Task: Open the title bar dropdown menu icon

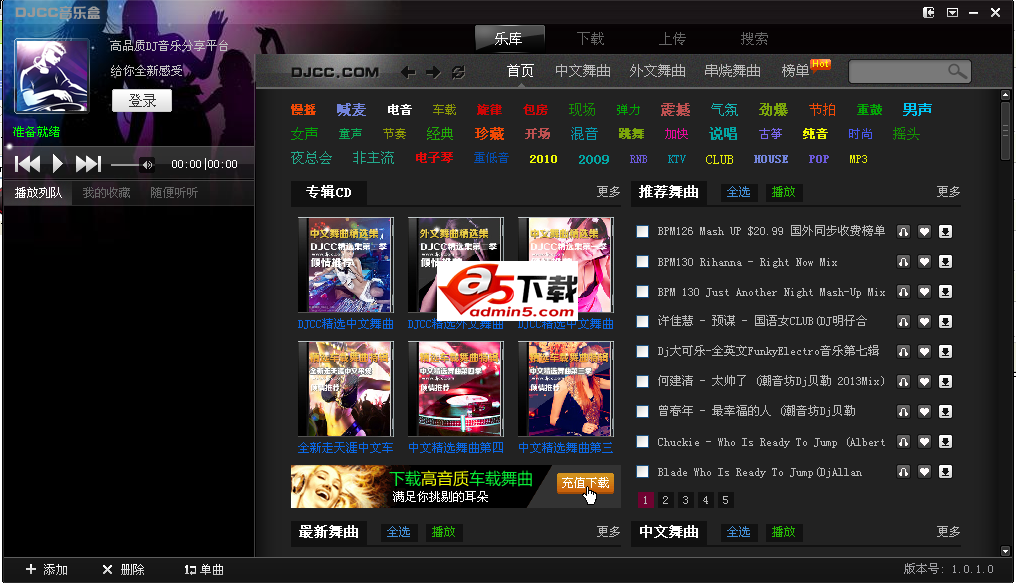Action: click(952, 12)
